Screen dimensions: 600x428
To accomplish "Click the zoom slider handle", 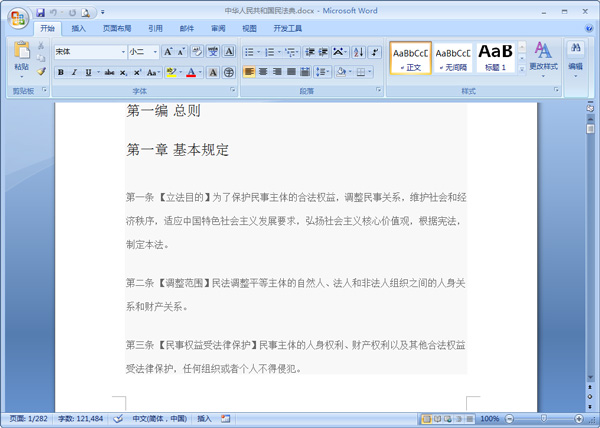I will [x=544, y=418].
